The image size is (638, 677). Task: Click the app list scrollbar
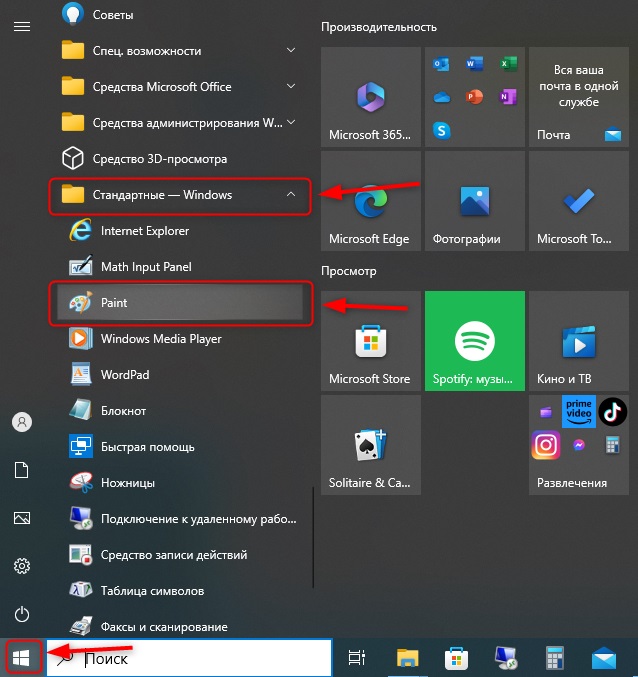click(313, 537)
